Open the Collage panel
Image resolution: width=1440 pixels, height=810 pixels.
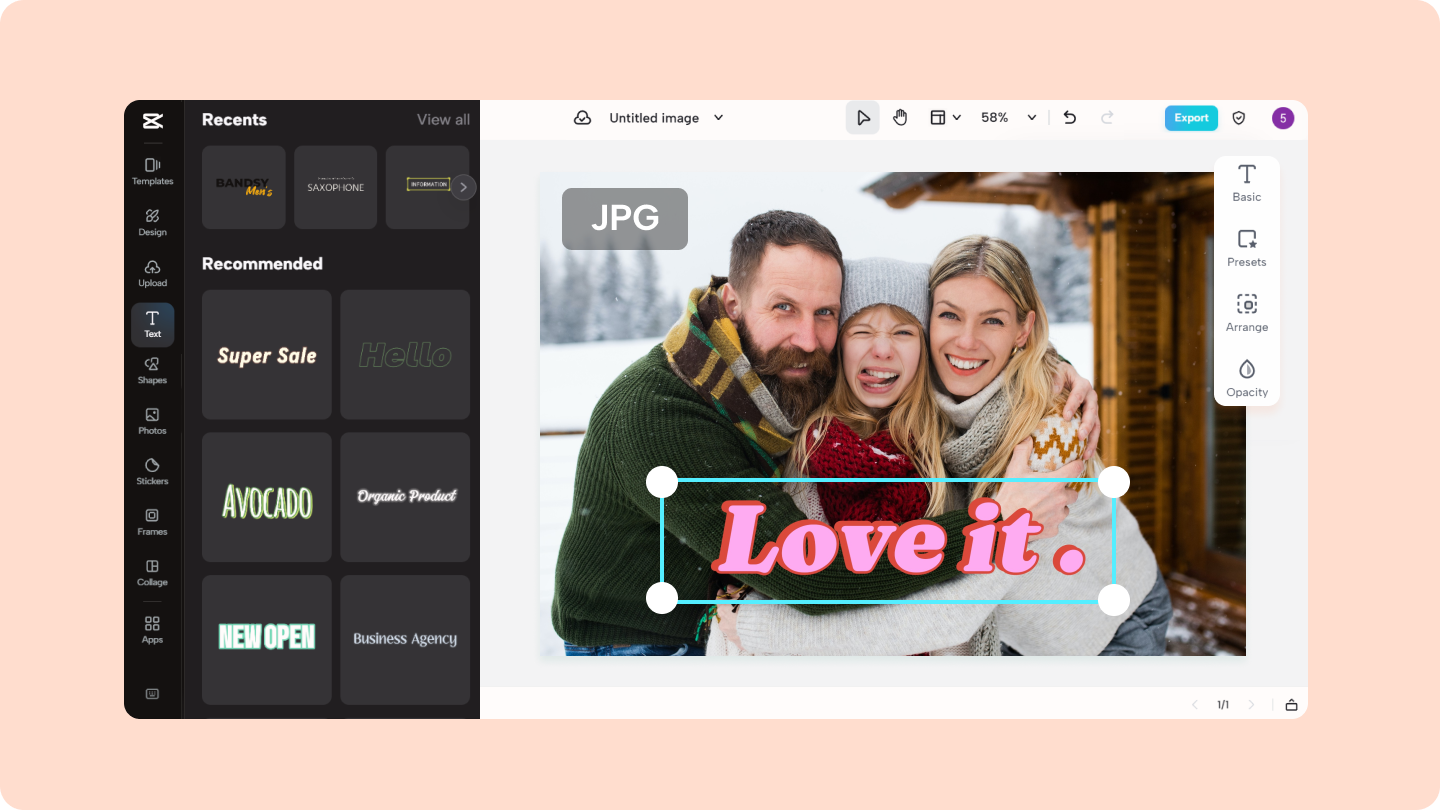coord(152,573)
